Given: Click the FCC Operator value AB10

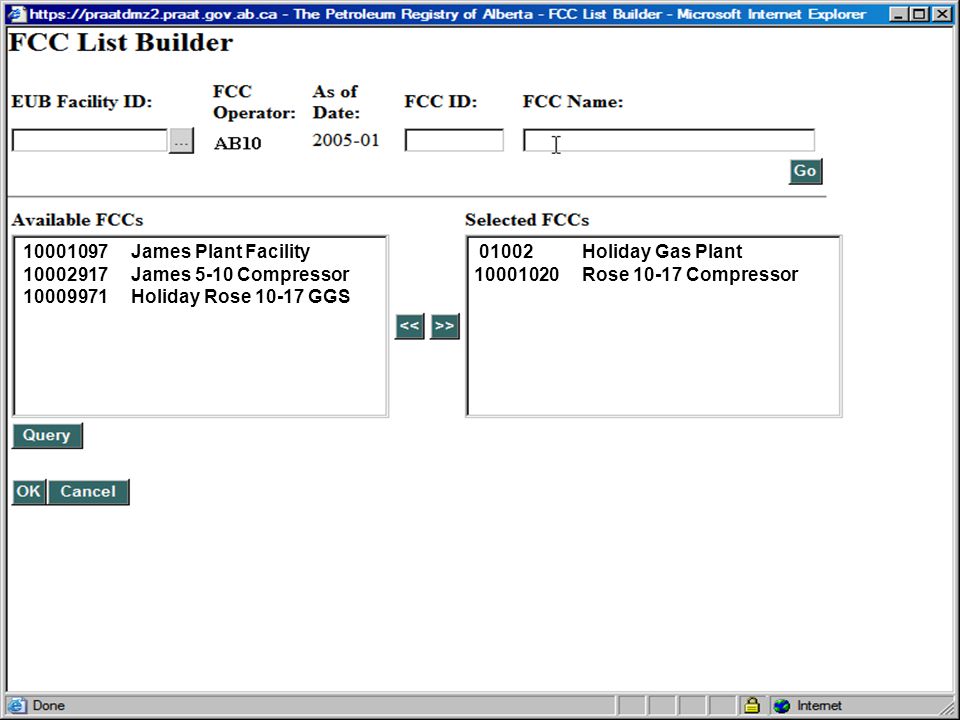Looking at the screenshot, I should (x=238, y=143).
